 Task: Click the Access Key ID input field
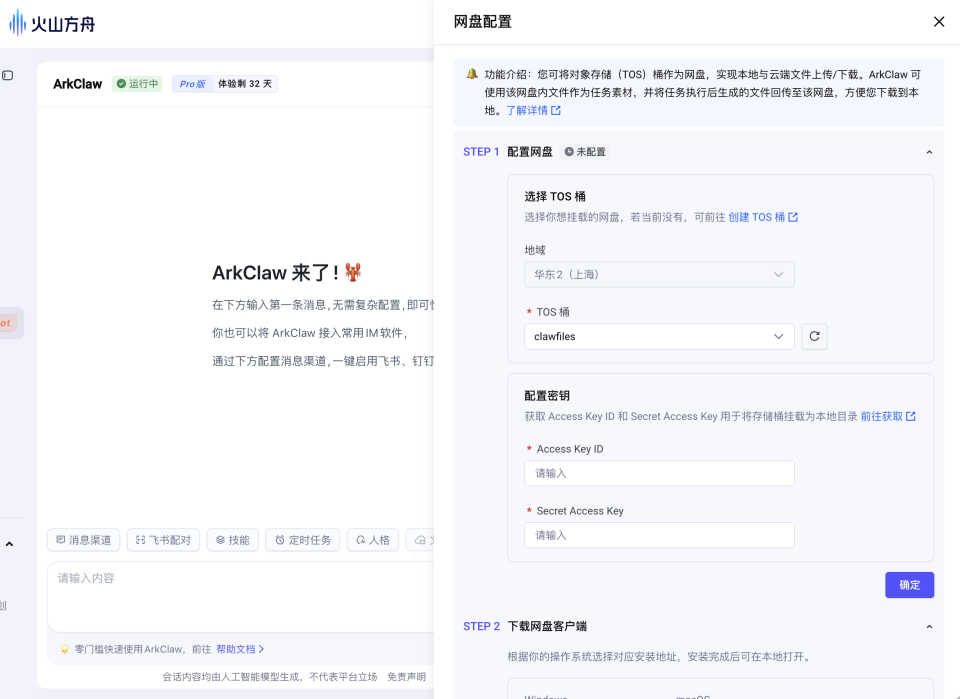coord(659,473)
